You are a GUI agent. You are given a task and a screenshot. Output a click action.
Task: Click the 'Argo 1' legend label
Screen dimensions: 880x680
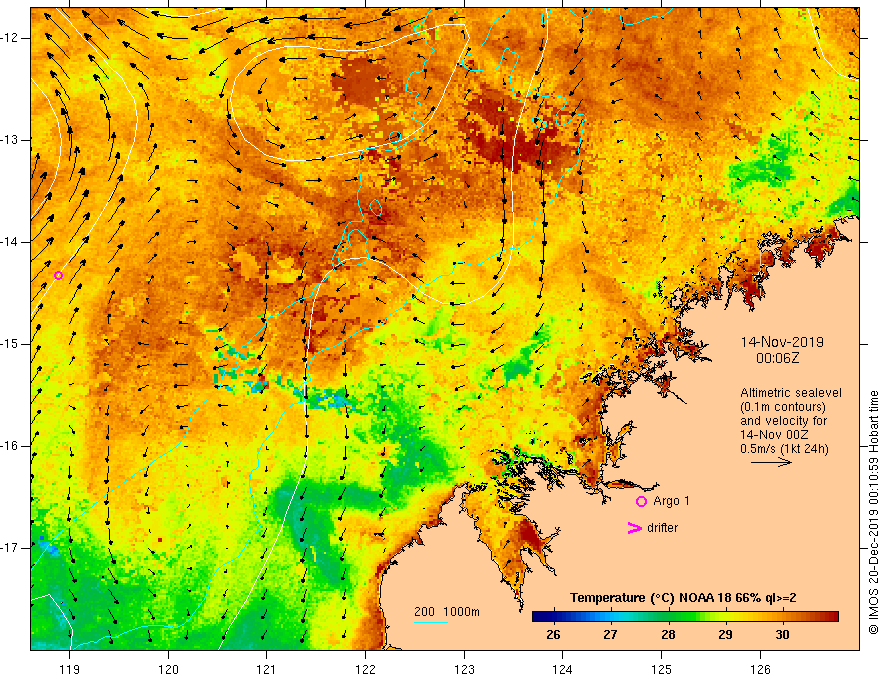pos(671,501)
